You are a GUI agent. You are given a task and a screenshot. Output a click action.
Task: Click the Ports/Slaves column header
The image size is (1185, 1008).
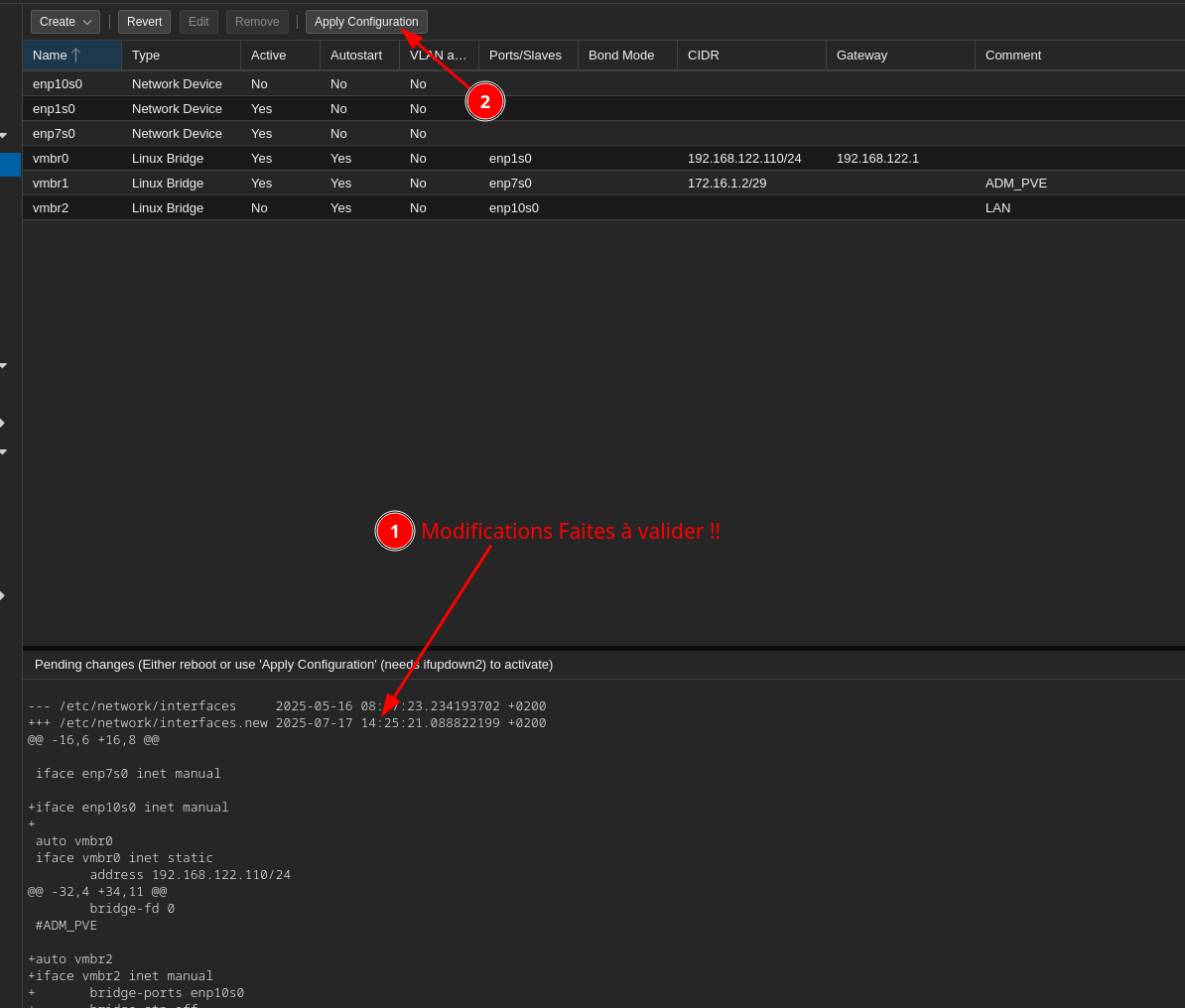click(x=527, y=56)
